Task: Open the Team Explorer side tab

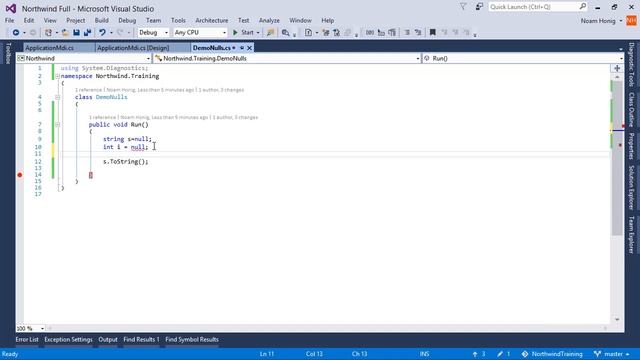Action: tap(631, 235)
